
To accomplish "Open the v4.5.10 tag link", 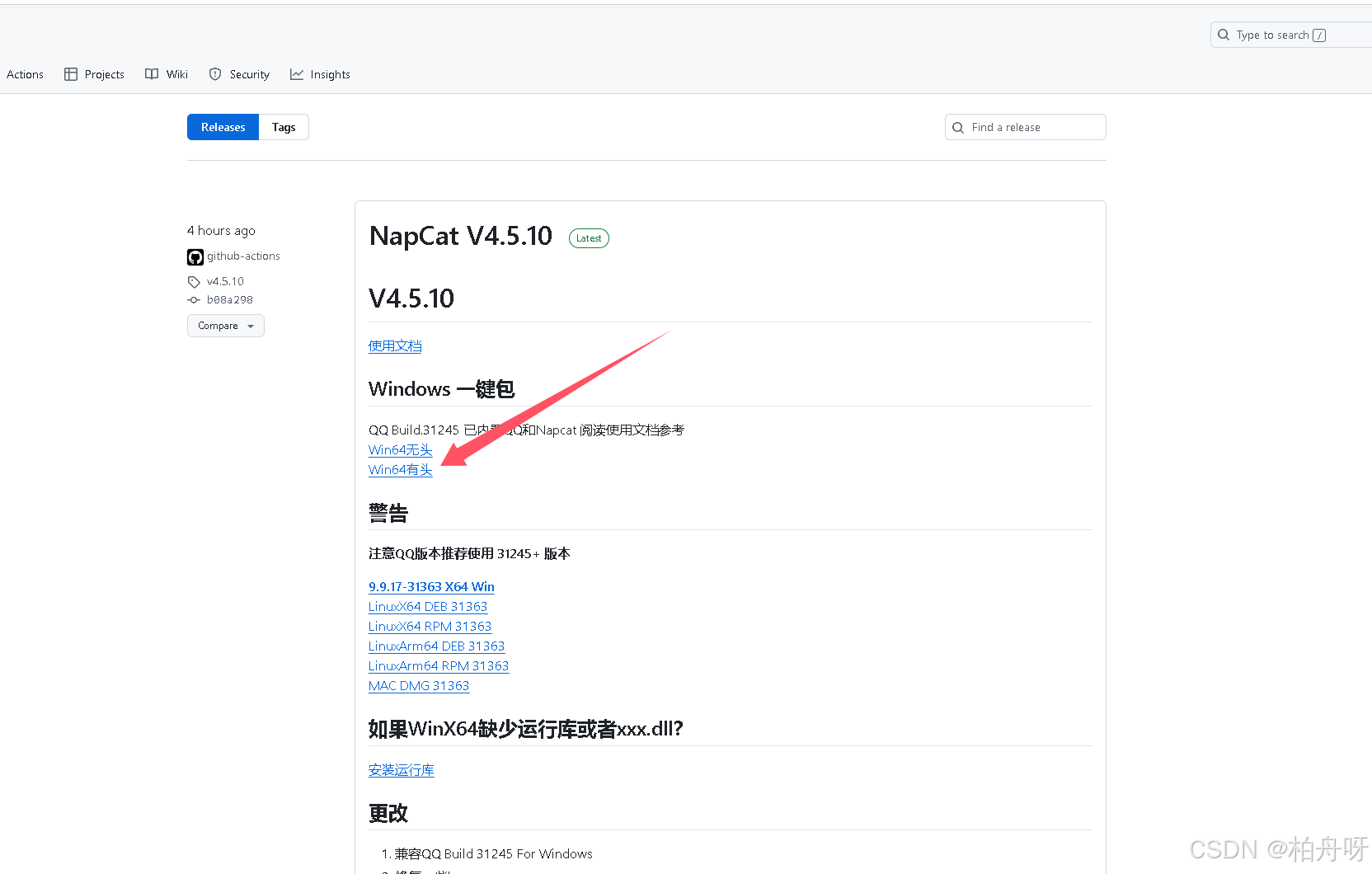I will 225,281.
